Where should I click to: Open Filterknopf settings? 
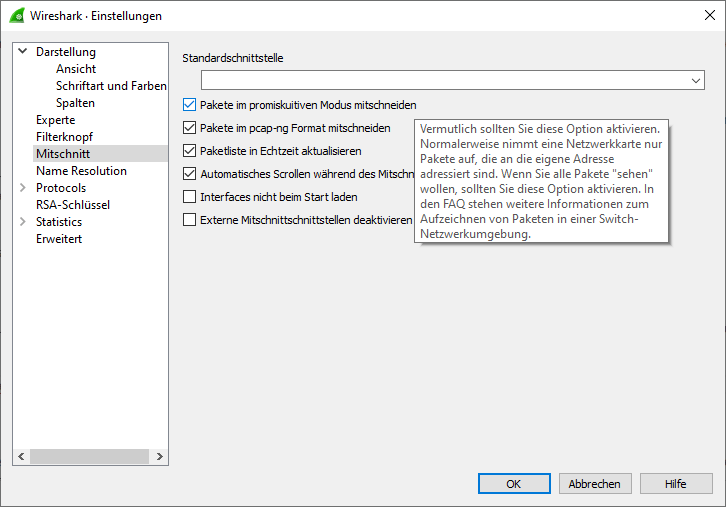point(64,137)
